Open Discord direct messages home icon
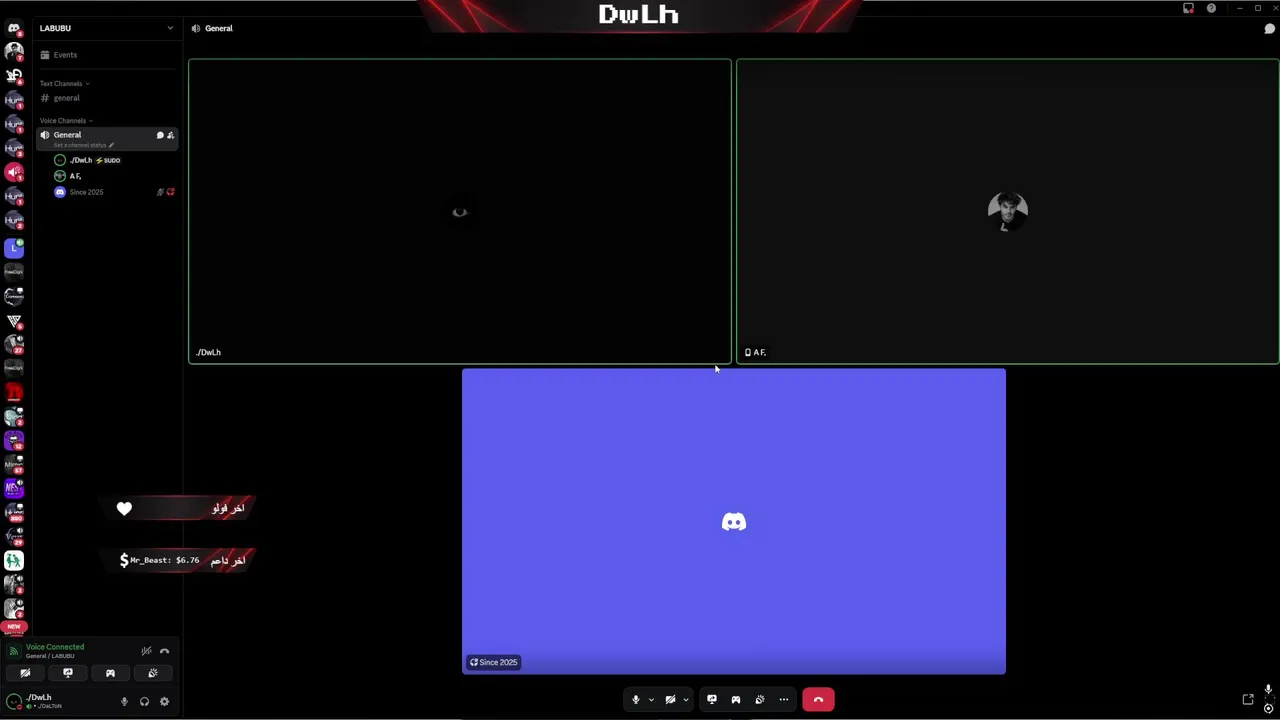 point(14,28)
